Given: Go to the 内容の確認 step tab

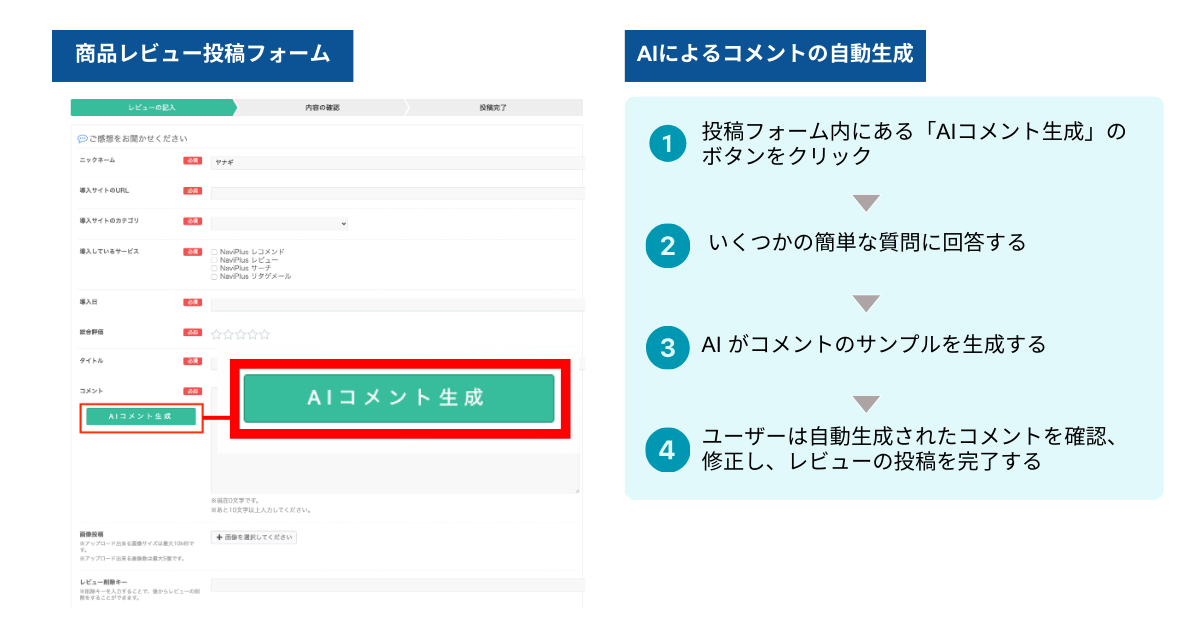Looking at the screenshot, I should (x=322, y=107).
